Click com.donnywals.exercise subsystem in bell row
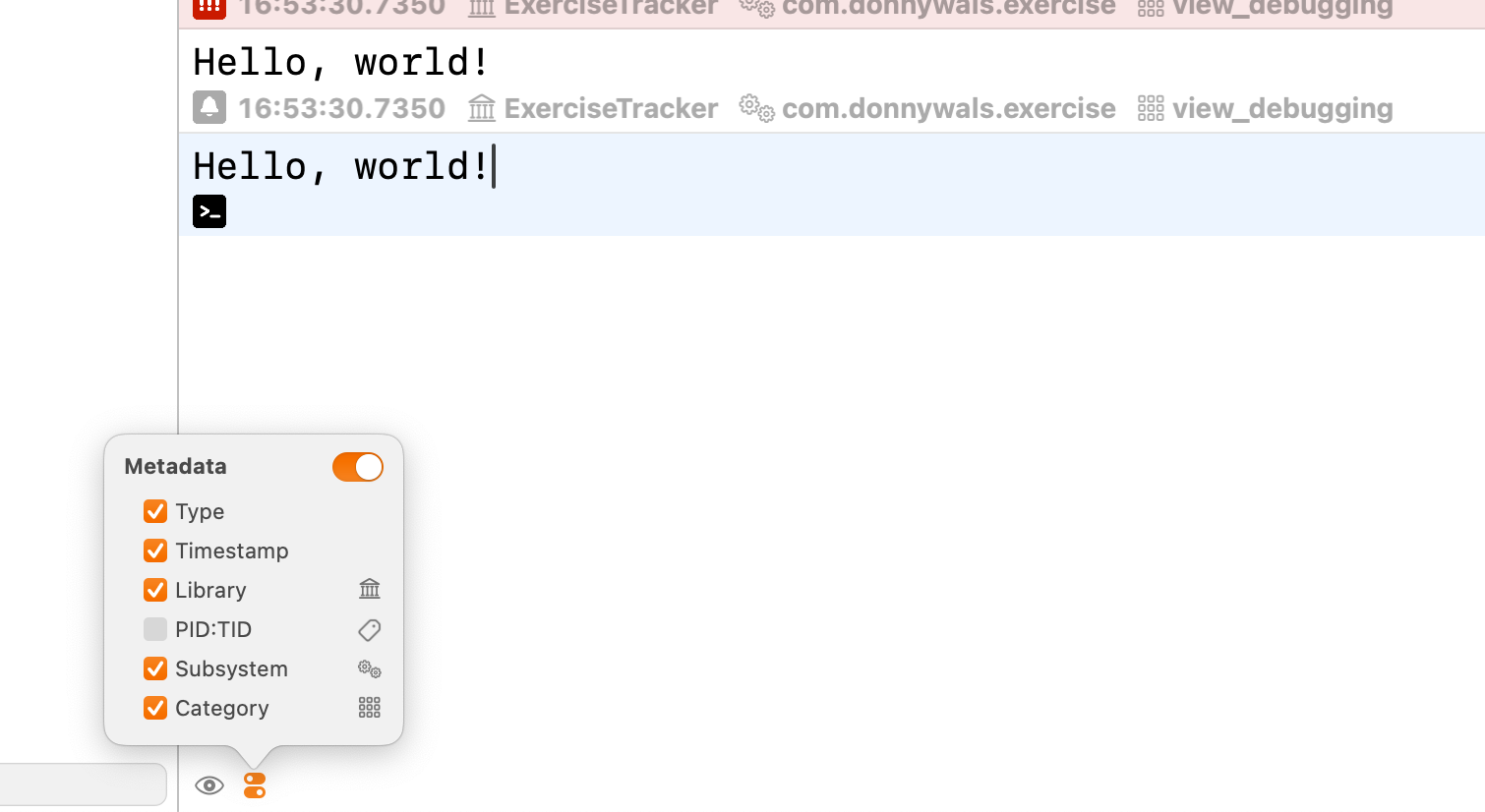This screenshot has height=812, width=1485. point(949,108)
